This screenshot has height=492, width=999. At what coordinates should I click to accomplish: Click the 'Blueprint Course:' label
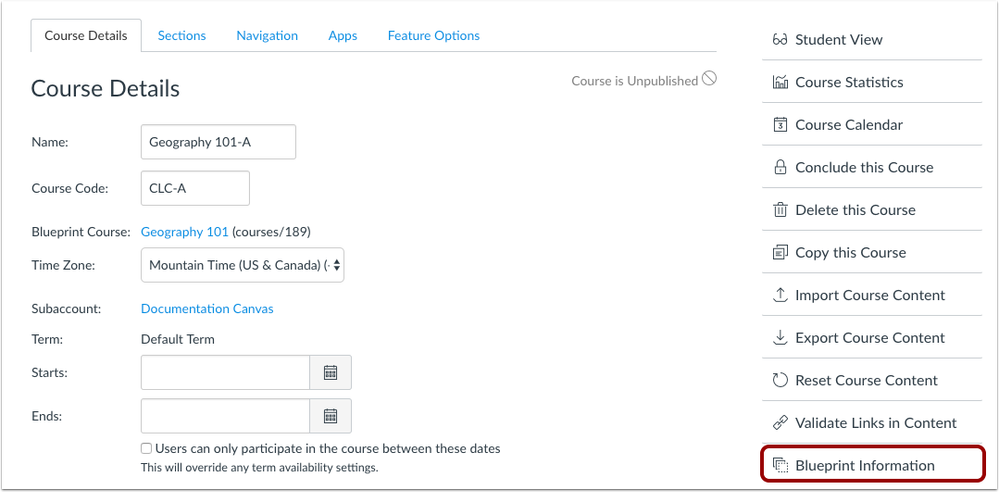[81, 232]
